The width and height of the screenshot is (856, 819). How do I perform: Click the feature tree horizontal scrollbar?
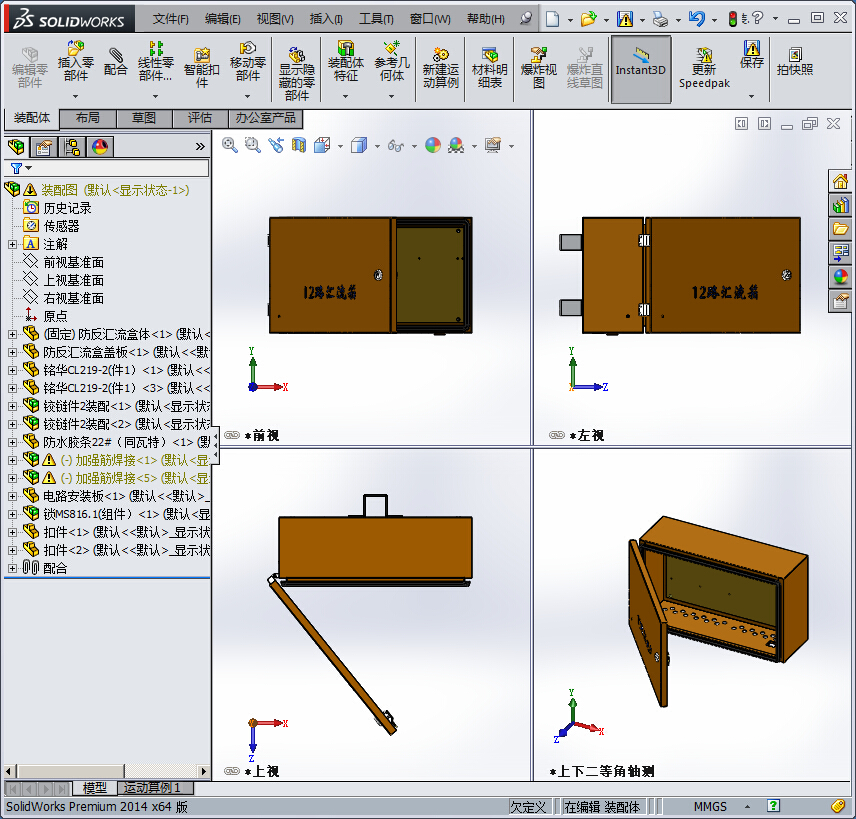(x=107, y=771)
